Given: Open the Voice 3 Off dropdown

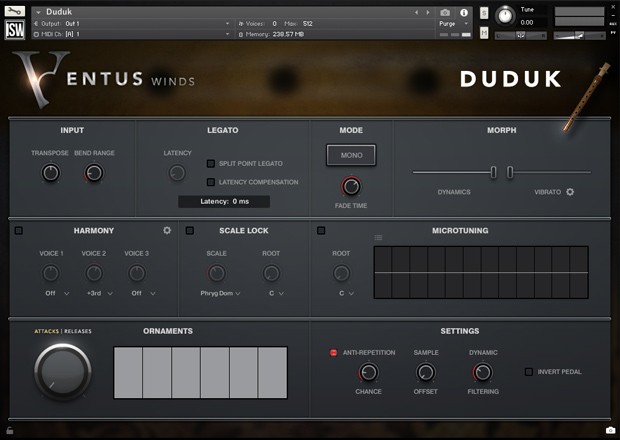Looking at the screenshot, I should point(143,293).
